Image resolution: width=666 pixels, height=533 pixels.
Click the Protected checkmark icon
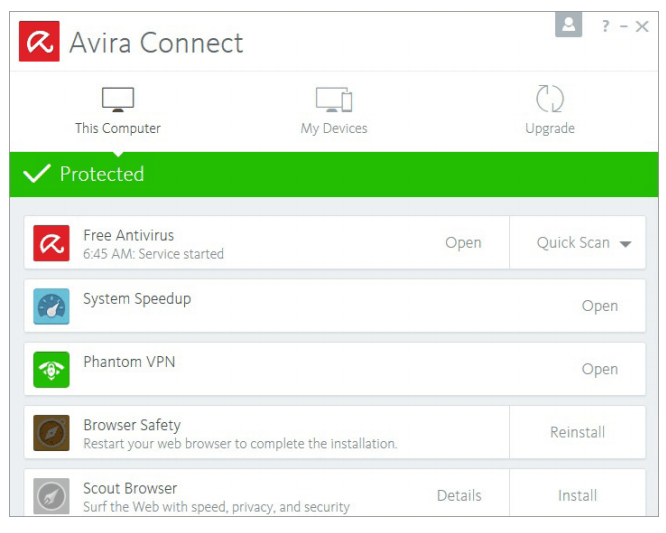(37, 173)
